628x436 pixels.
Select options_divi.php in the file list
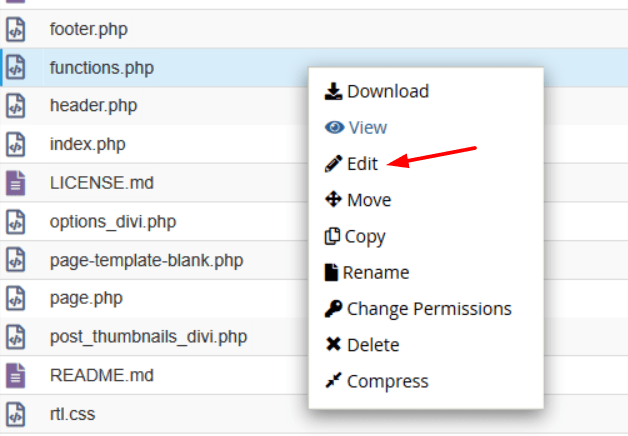[x=113, y=222]
